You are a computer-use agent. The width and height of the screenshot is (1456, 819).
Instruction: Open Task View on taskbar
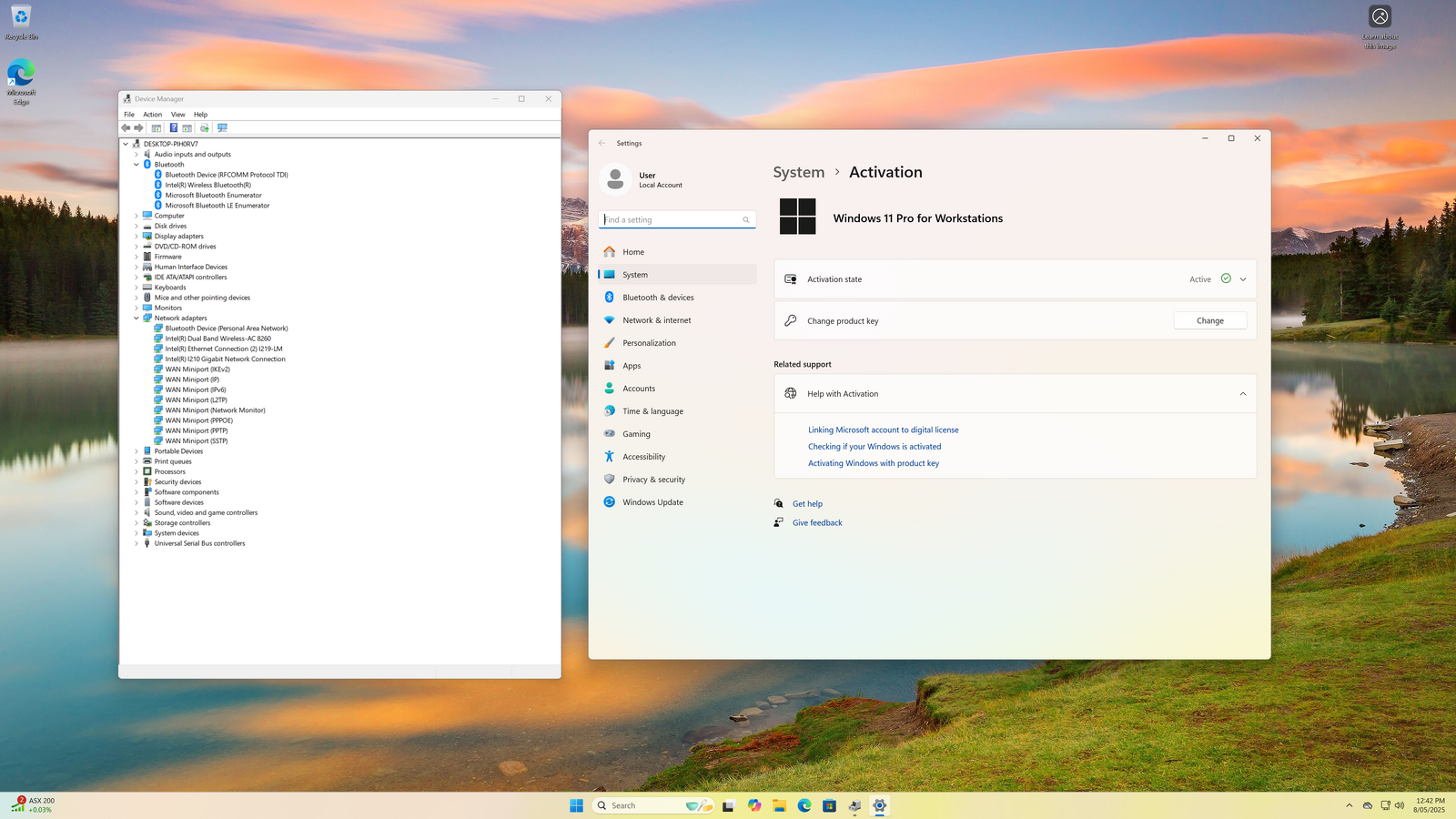728,805
